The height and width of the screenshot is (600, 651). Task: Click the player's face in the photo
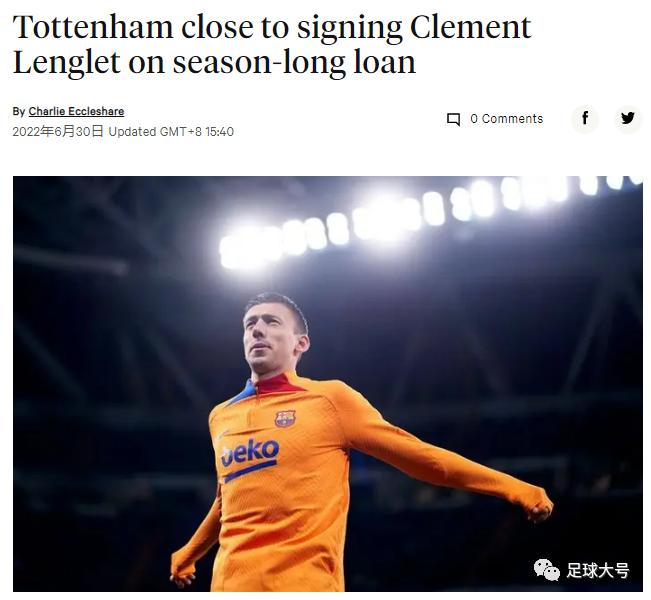click(x=270, y=336)
